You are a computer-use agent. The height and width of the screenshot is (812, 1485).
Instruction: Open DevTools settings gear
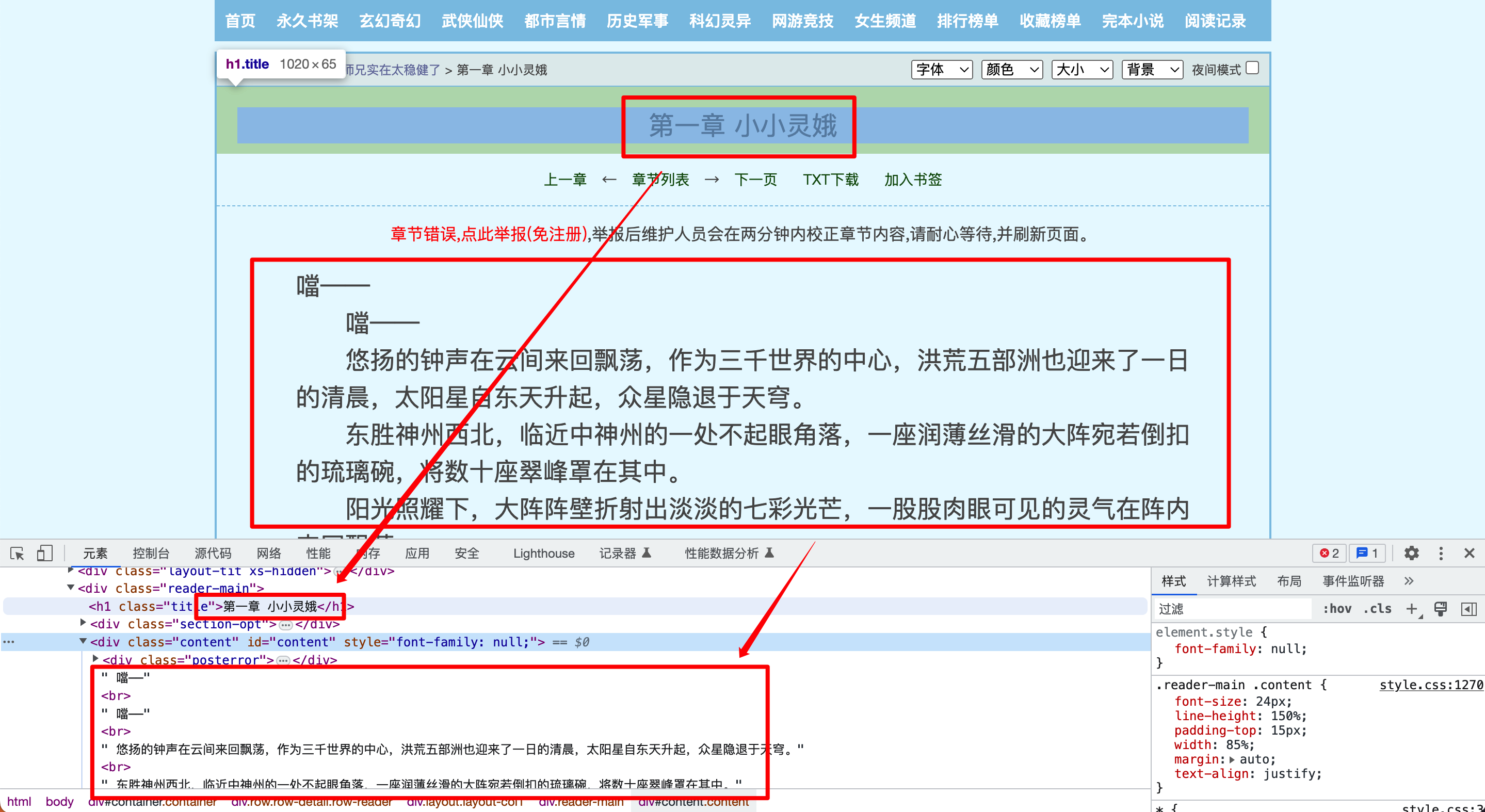[x=1411, y=553]
